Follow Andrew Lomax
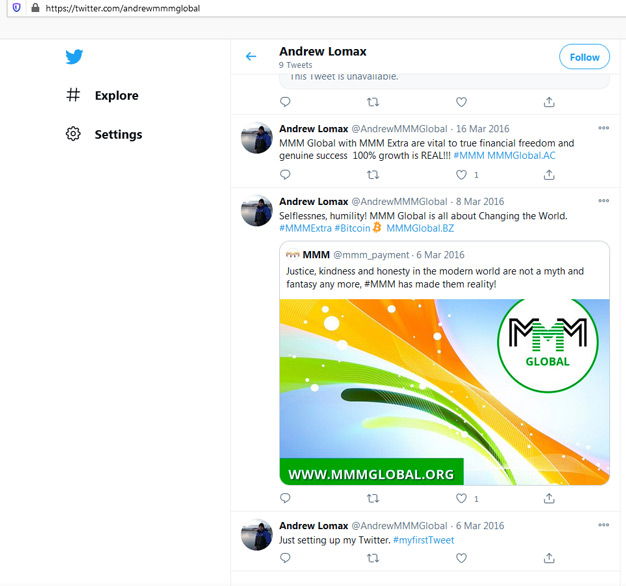Image resolution: width=626 pixels, height=586 pixels. (584, 57)
